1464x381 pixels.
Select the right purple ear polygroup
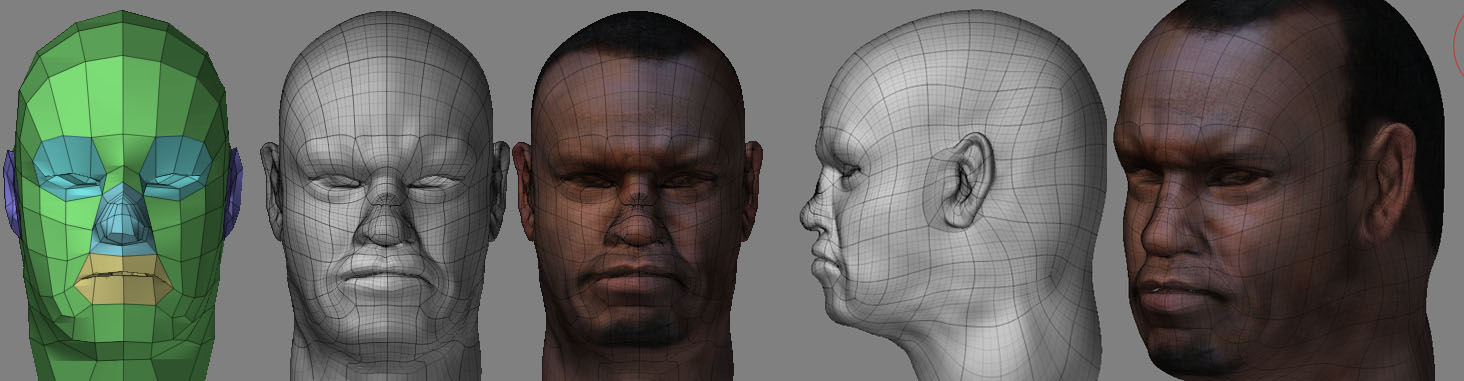[235, 187]
